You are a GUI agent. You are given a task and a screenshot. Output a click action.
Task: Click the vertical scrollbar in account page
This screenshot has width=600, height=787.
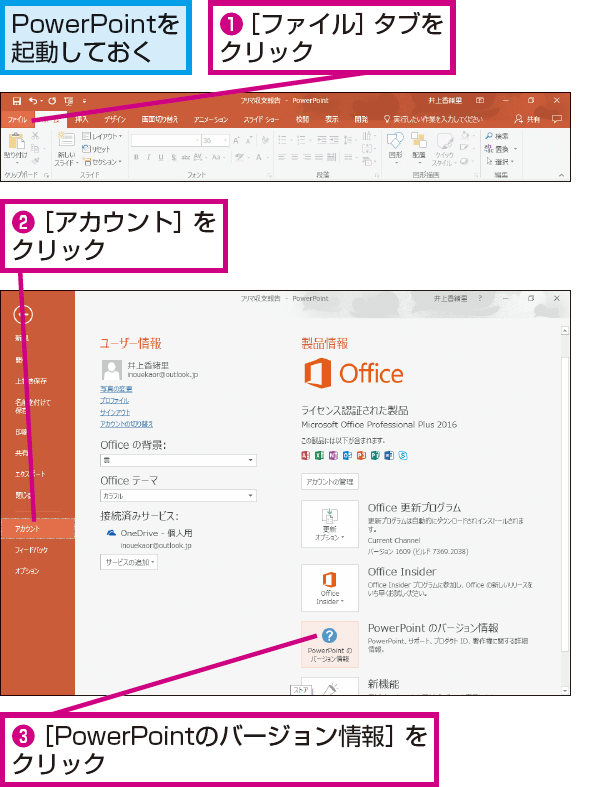(x=565, y=509)
